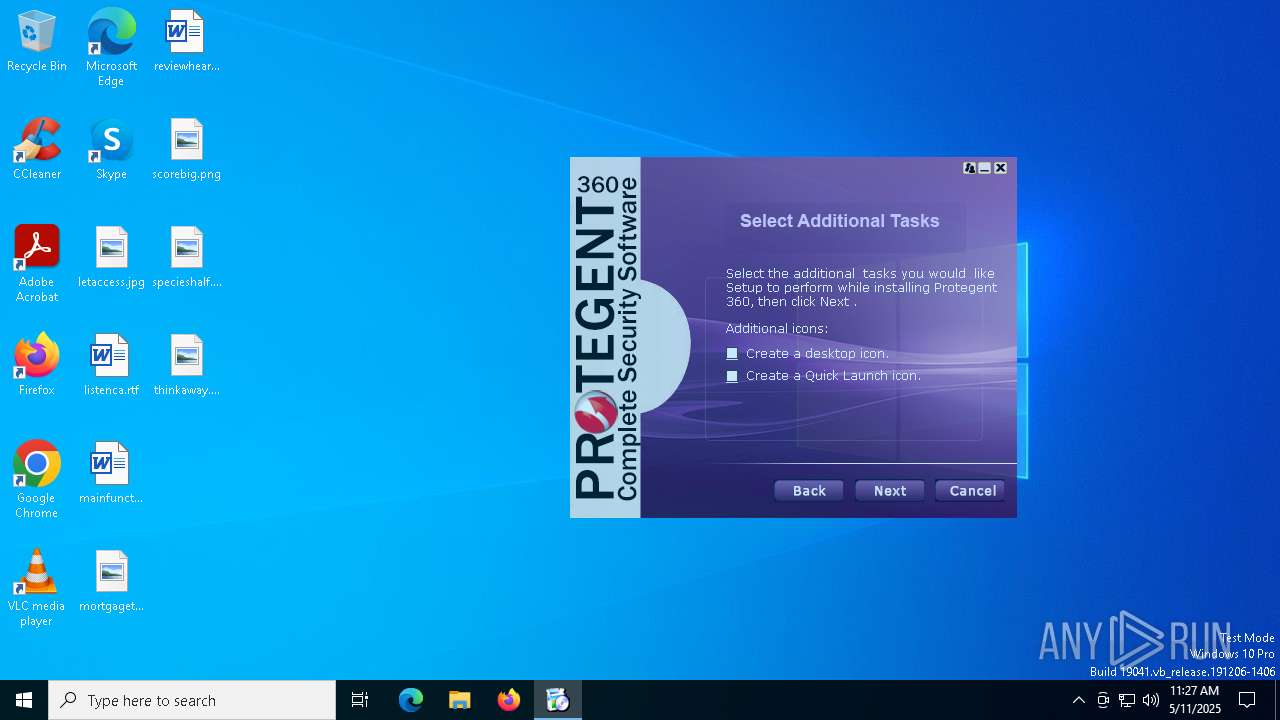Close the Protegent setup window
Screen dimensions: 1280x720
tap(1000, 168)
